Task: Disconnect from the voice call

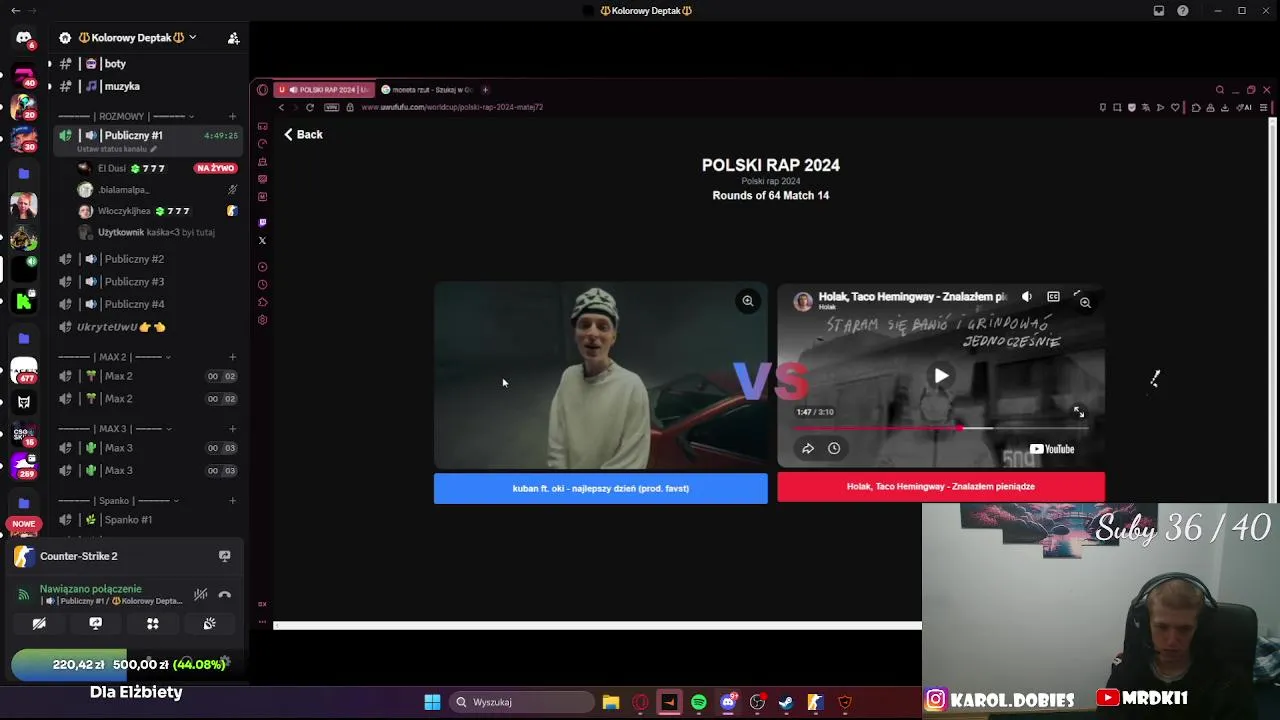Action: [x=225, y=594]
